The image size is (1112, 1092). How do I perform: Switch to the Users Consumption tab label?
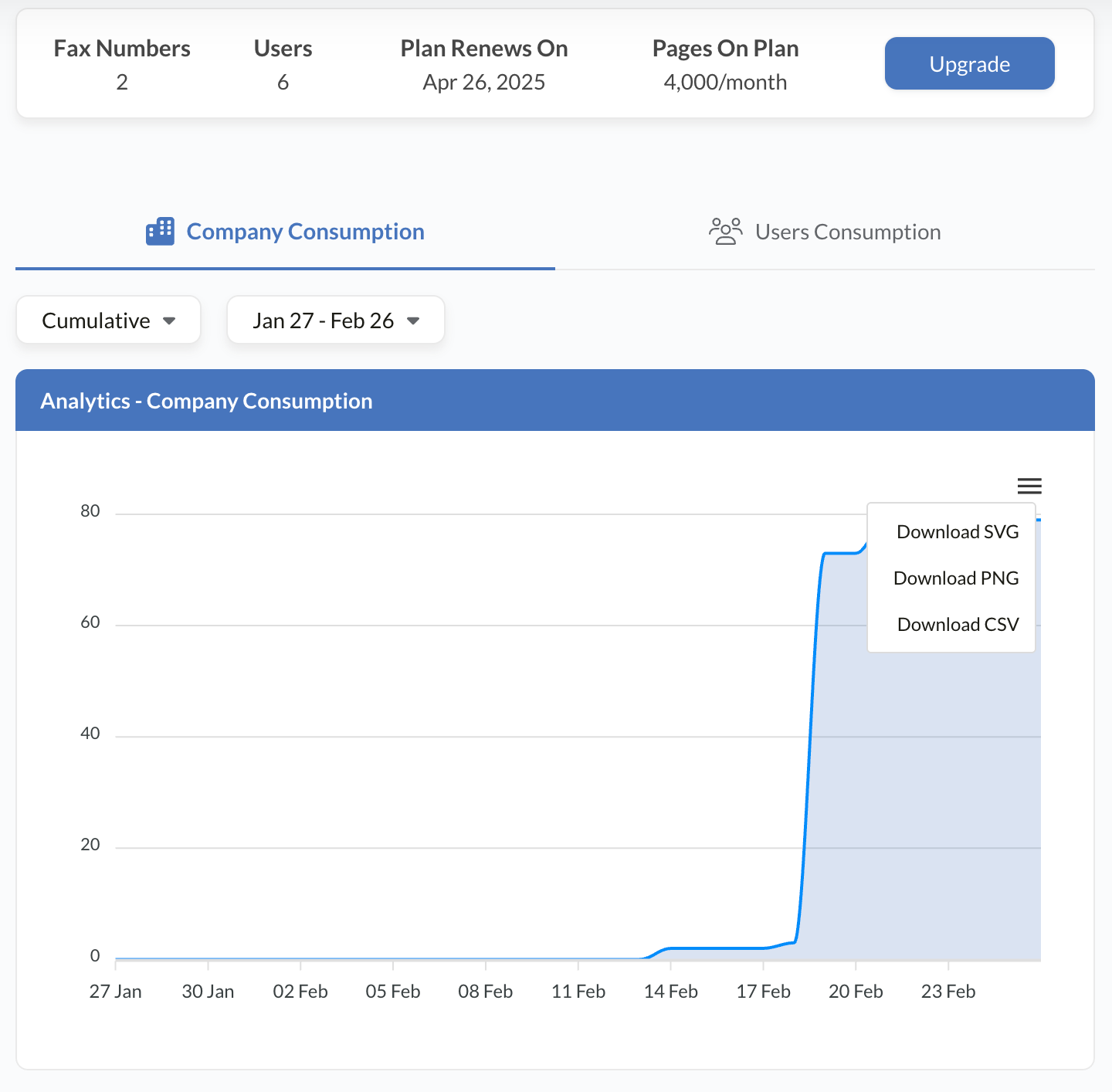coord(847,232)
